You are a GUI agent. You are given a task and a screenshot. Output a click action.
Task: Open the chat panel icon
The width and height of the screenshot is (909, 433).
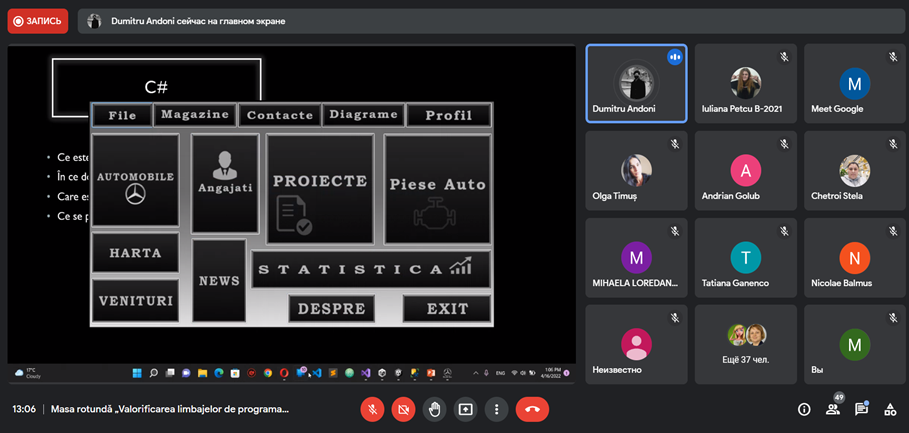click(x=861, y=409)
